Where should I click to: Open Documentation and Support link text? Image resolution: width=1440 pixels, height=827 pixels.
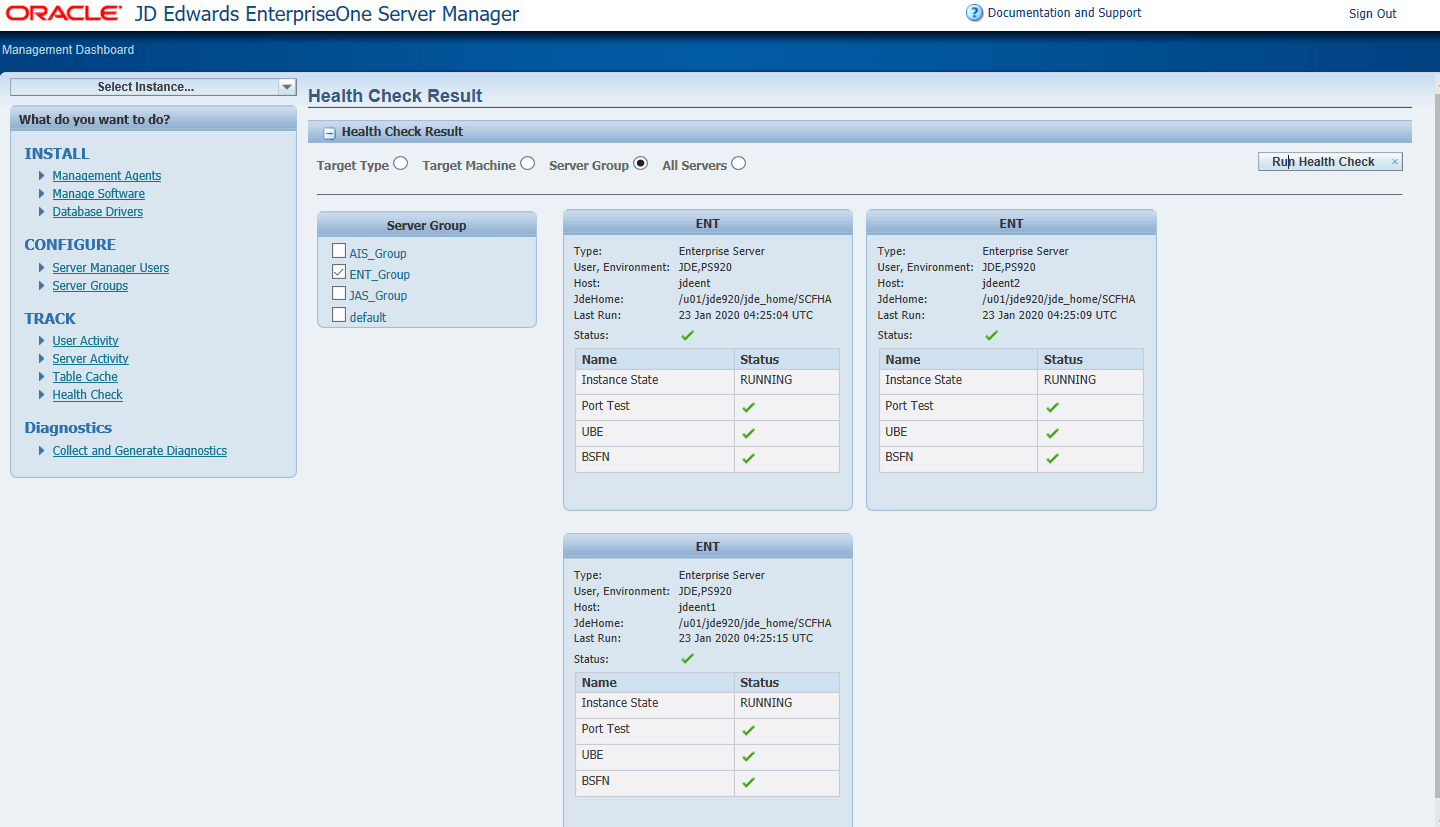[1064, 13]
